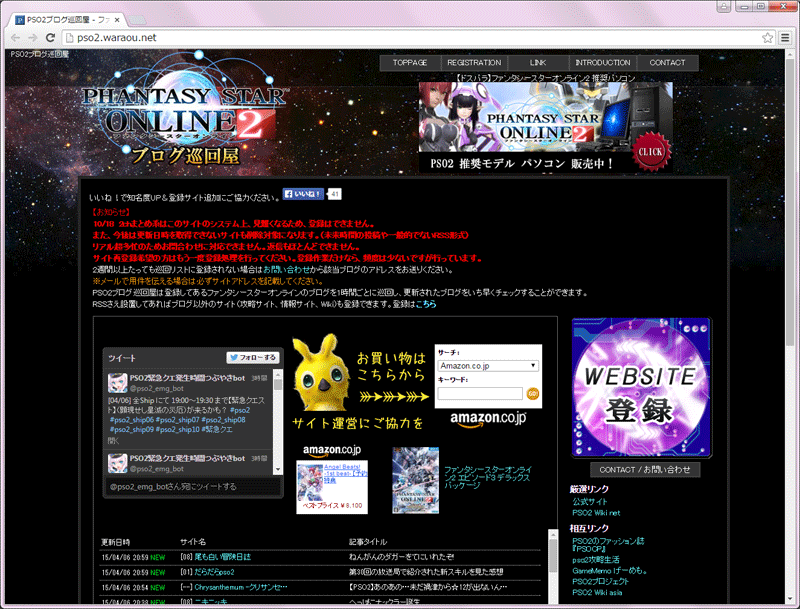Click the Phantasy Star Online 2 ブログ巡回屋 logo

185,110
